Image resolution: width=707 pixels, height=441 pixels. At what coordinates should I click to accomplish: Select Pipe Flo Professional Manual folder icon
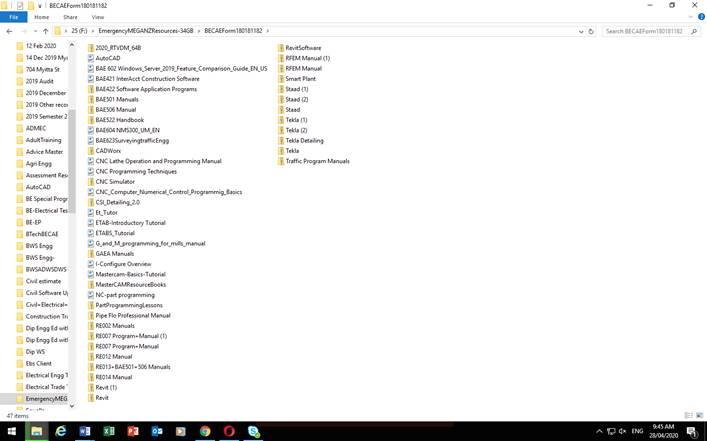[91, 316]
